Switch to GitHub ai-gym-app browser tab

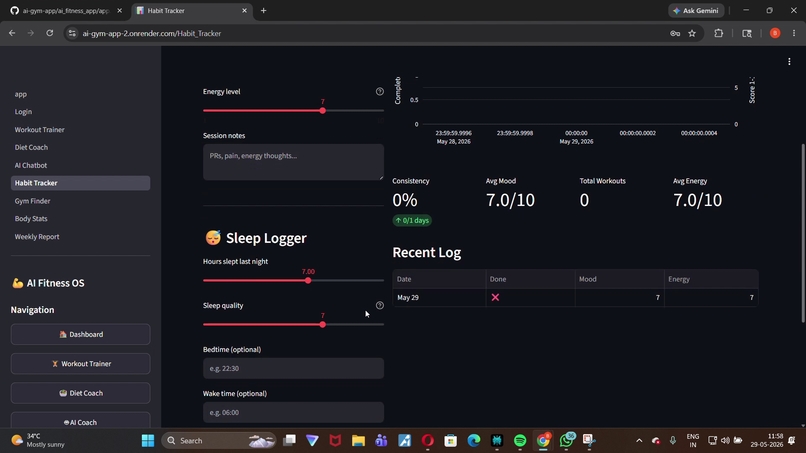[65, 10]
